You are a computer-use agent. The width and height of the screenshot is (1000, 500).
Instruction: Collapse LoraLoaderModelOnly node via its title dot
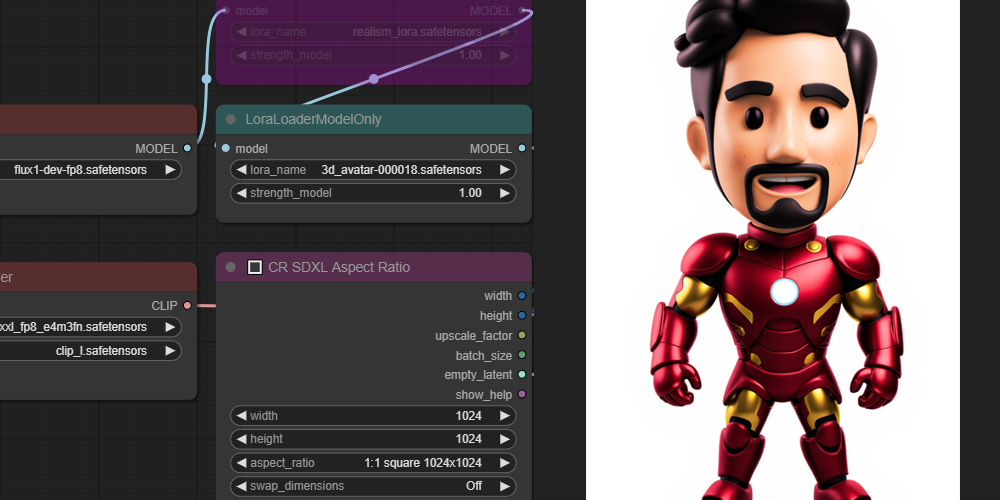tap(231, 119)
